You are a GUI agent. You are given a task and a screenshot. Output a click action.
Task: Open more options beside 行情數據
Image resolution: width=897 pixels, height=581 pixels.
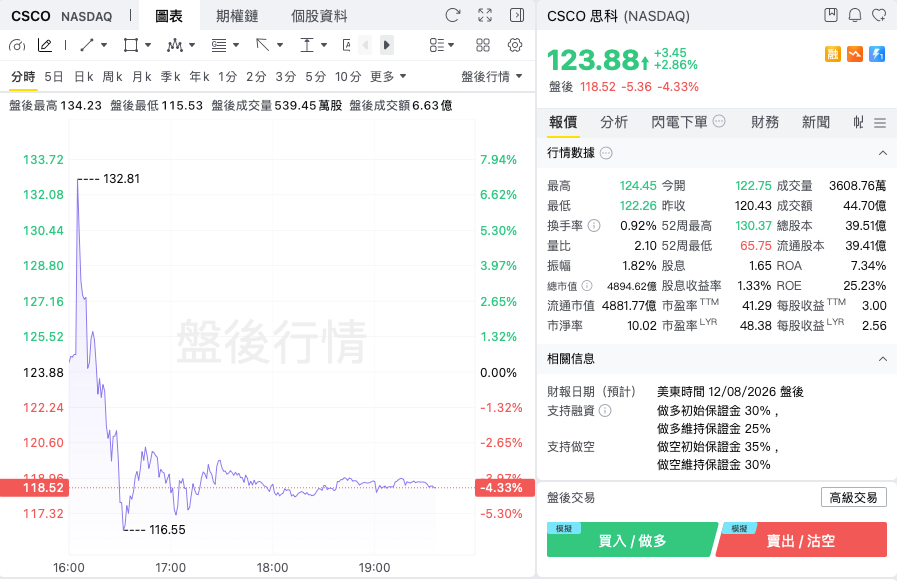click(x=606, y=153)
